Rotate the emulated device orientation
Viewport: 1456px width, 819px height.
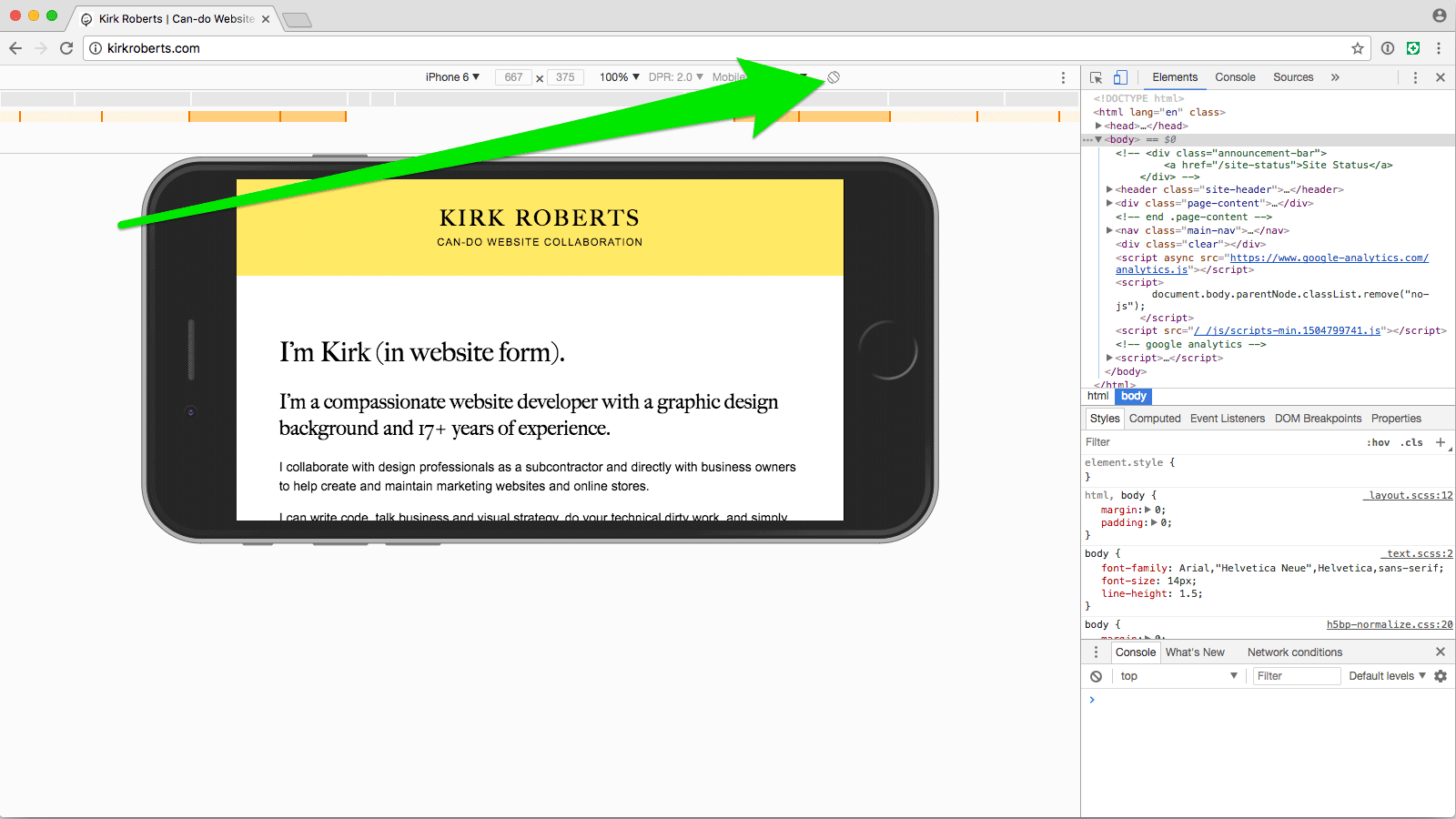834,77
